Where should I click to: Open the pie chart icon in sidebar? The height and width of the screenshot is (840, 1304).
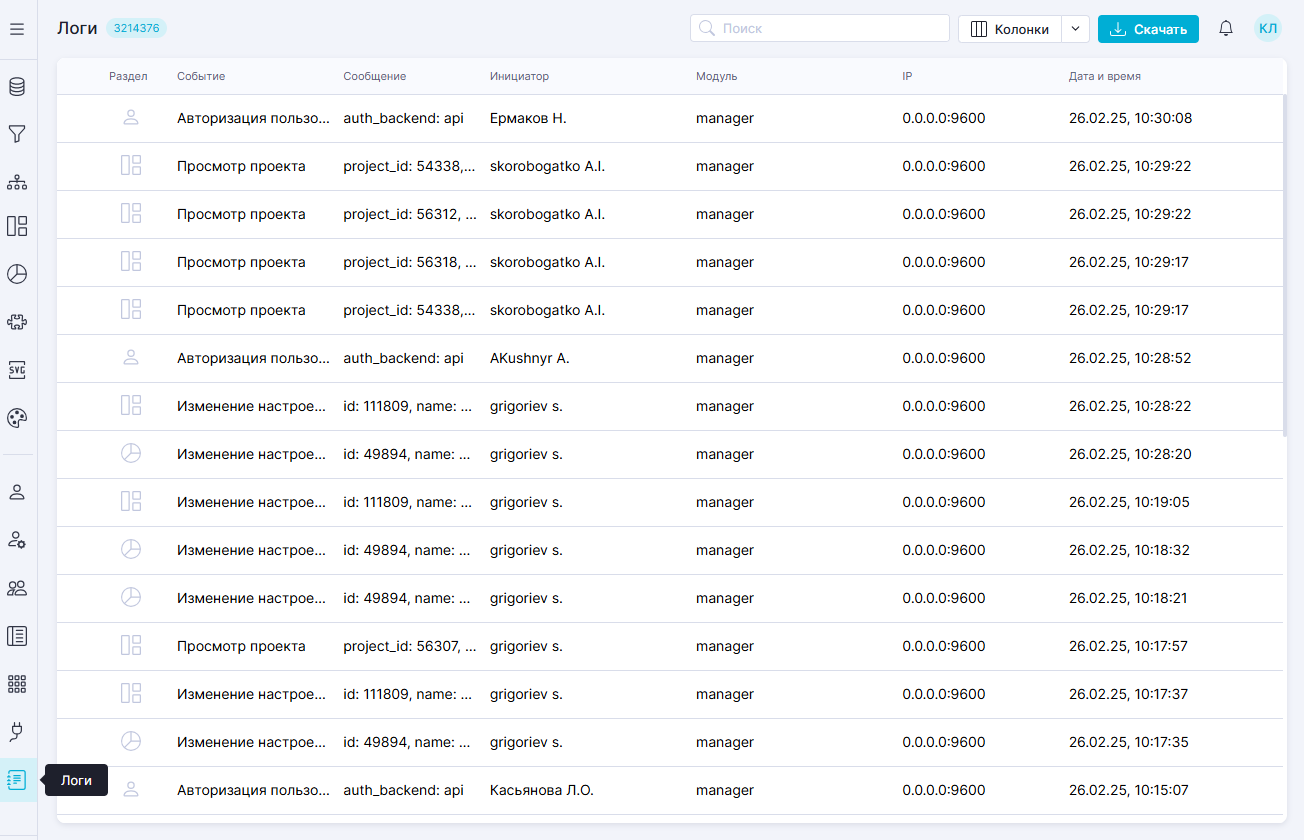point(17,274)
